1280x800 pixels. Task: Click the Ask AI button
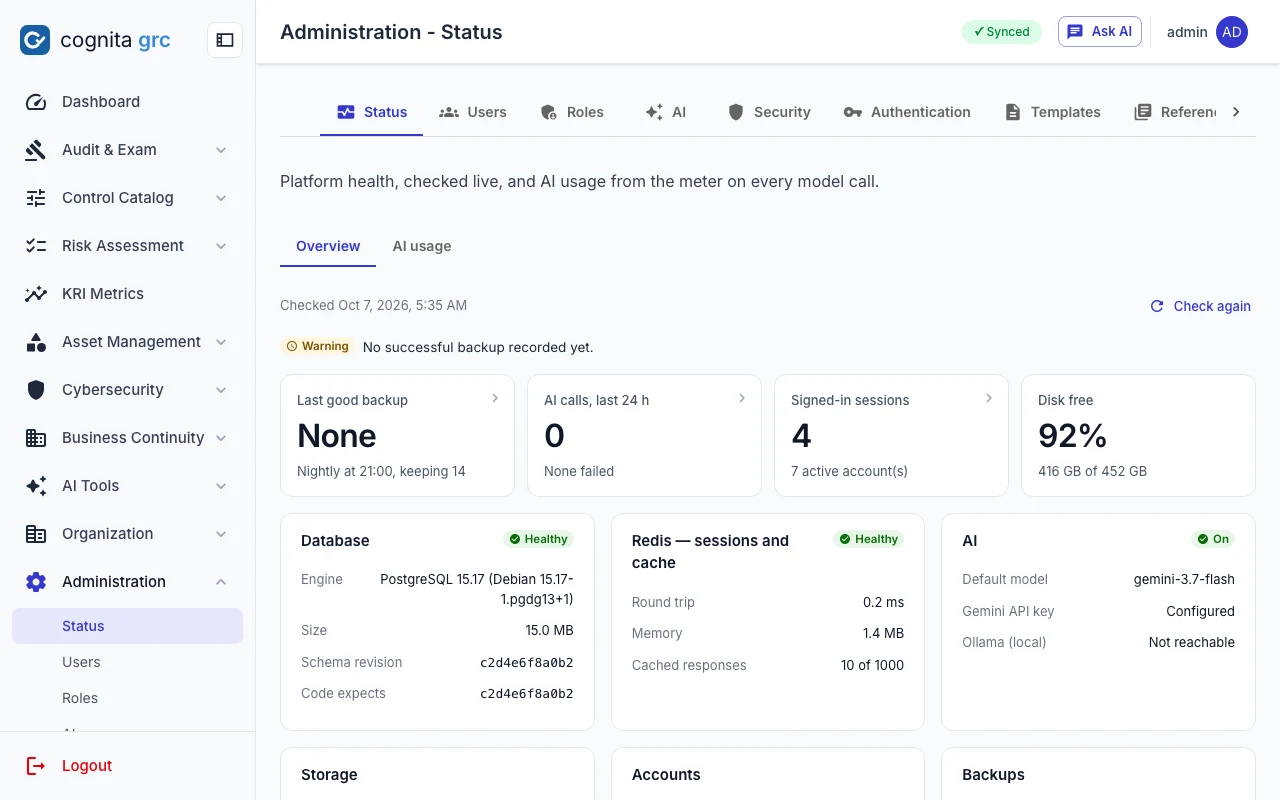point(1100,32)
